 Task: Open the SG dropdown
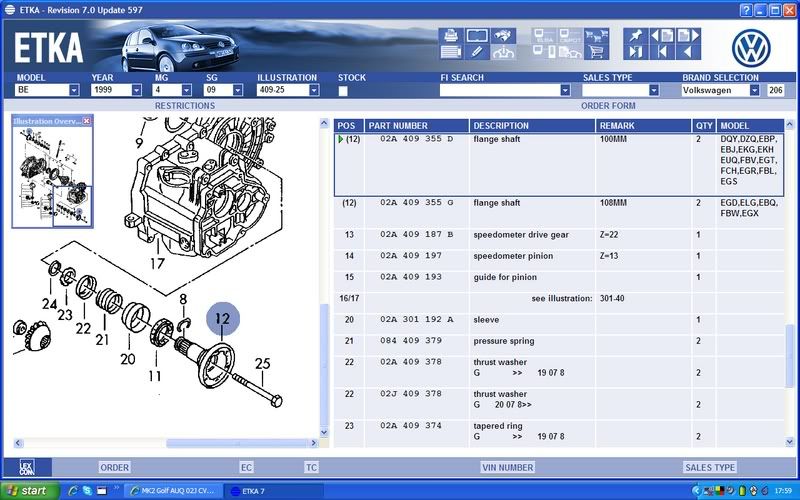click(237, 90)
